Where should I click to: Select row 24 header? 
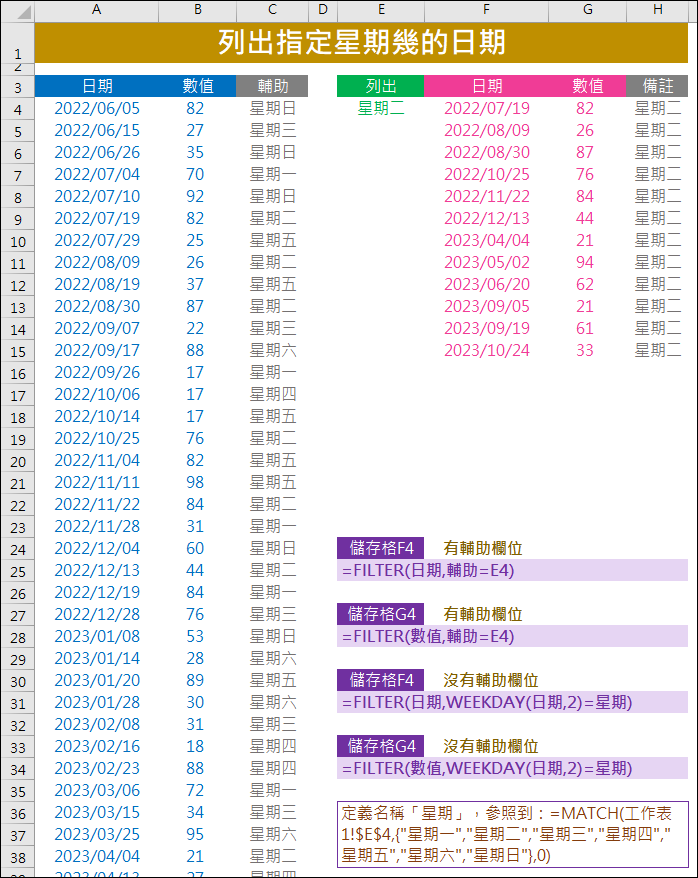[18, 549]
